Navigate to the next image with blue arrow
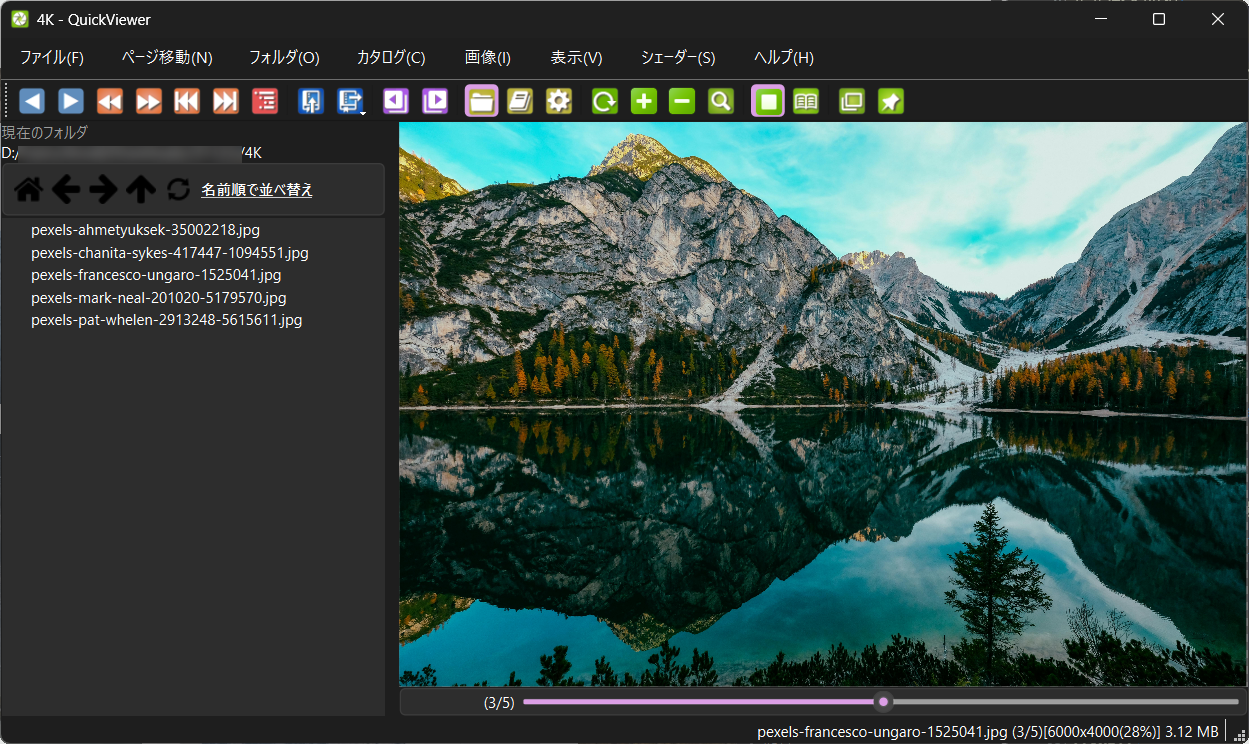 pyautogui.click(x=70, y=100)
